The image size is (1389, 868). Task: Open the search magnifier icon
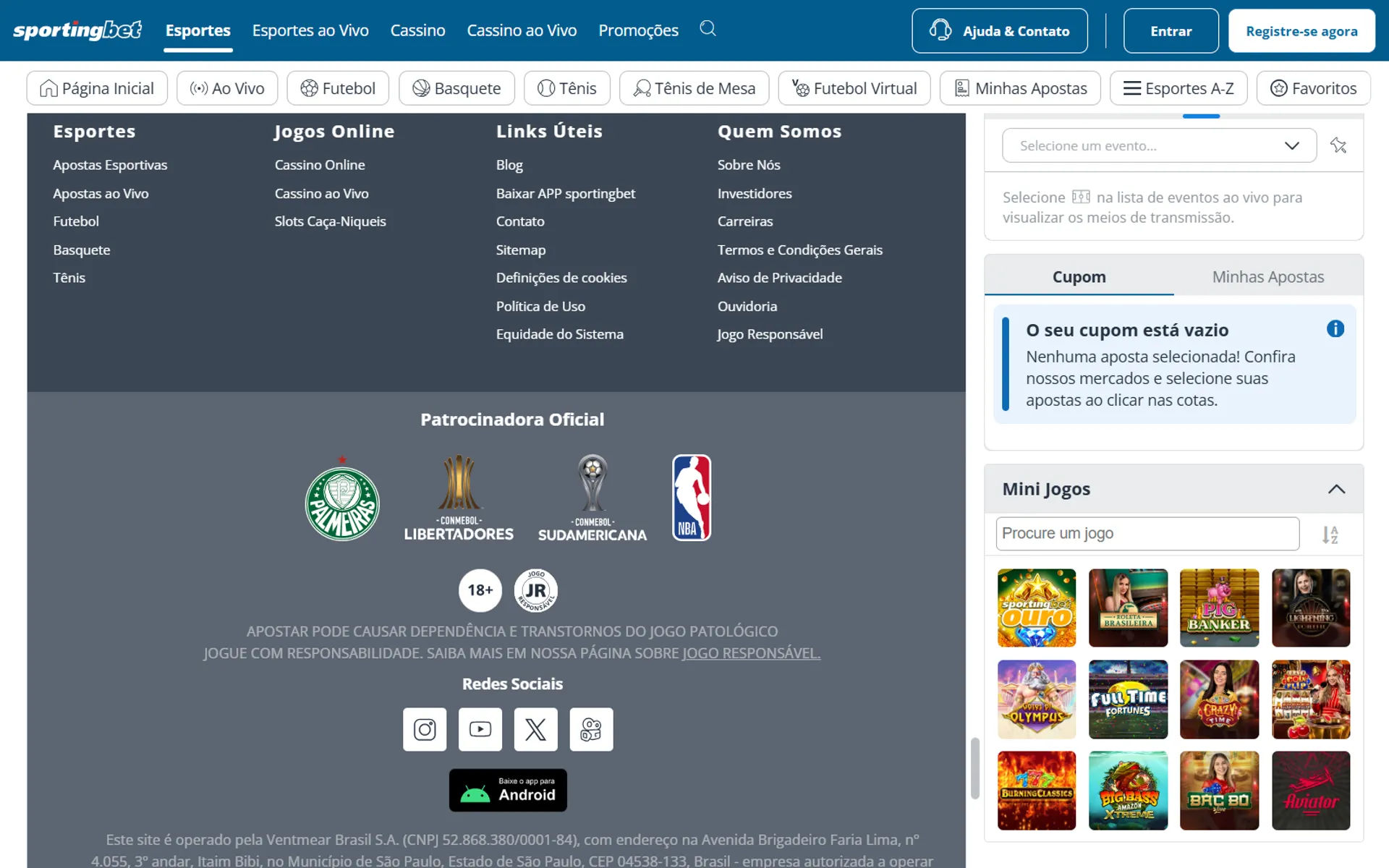pyautogui.click(x=708, y=29)
